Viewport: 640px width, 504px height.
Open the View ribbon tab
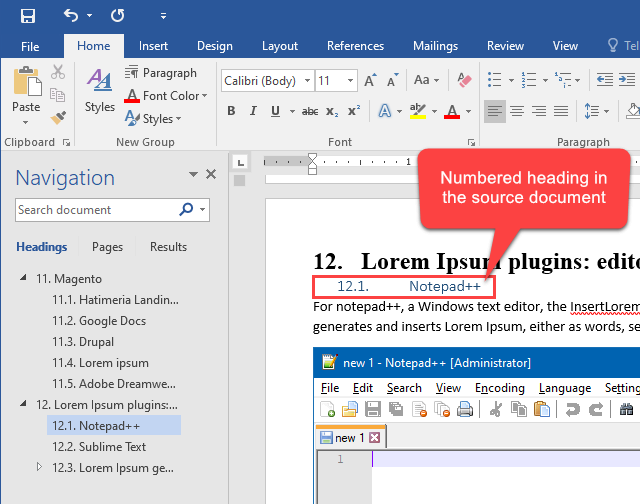coord(565,46)
